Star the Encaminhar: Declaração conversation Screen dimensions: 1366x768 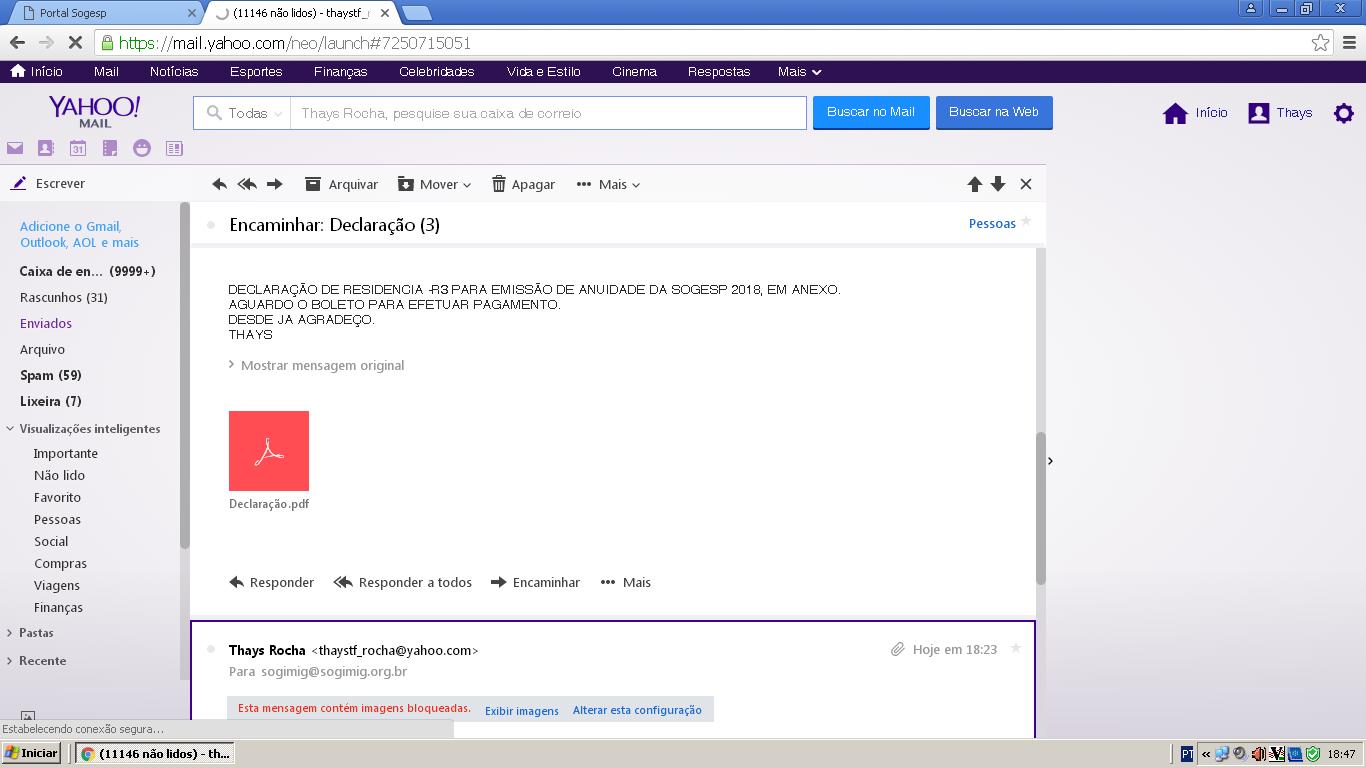1026,222
